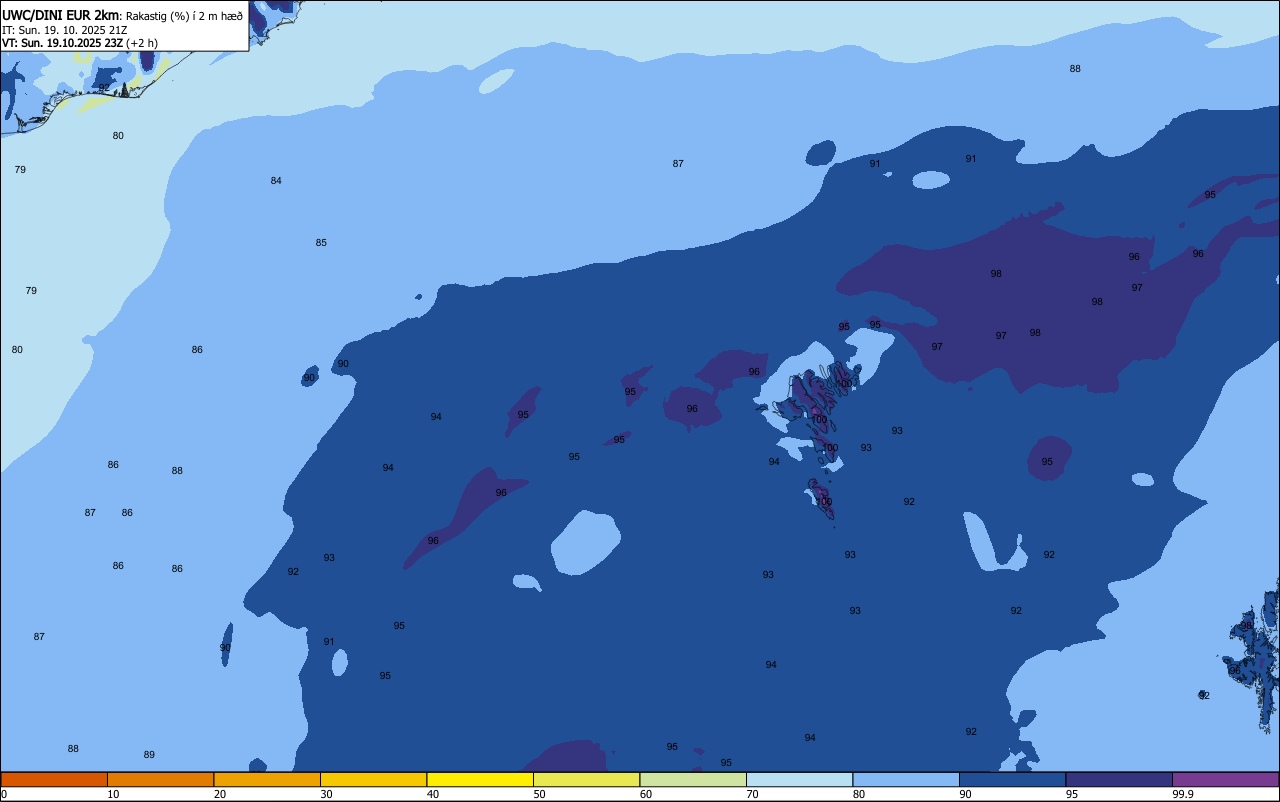The height and width of the screenshot is (802, 1280).
Task: Click the humidity value '89' on the map
Action: 149,755
